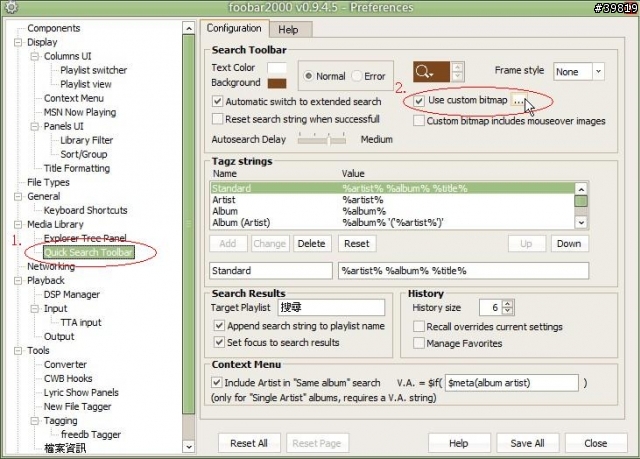Decrease History size with down arrow
Viewport: 640px width, 459px height.
pos(507,311)
